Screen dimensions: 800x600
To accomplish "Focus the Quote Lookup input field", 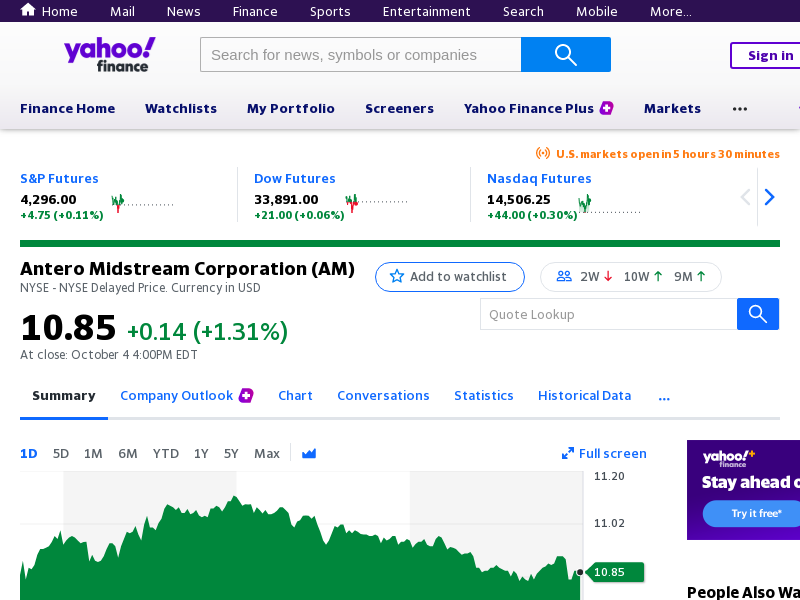I will [x=609, y=314].
